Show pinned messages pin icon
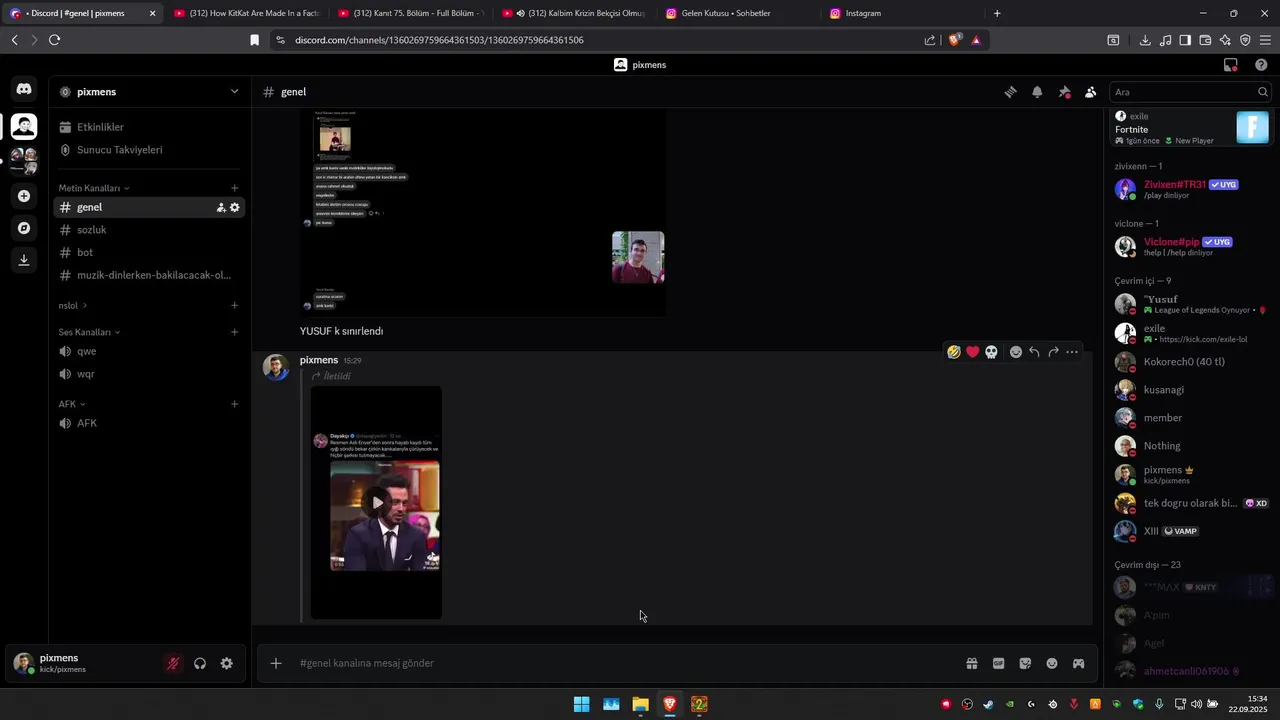This screenshot has width=1280, height=720. click(1064, 92)
